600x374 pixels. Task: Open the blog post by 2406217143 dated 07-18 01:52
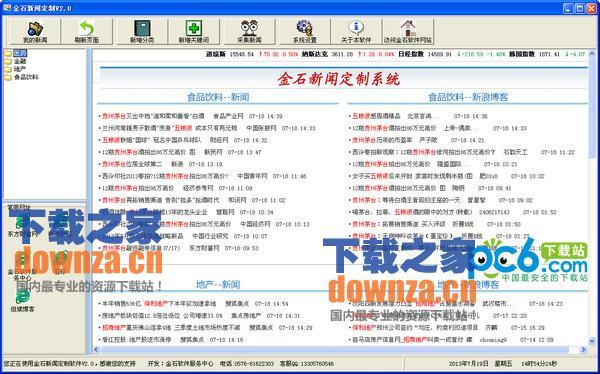point(412,212)
